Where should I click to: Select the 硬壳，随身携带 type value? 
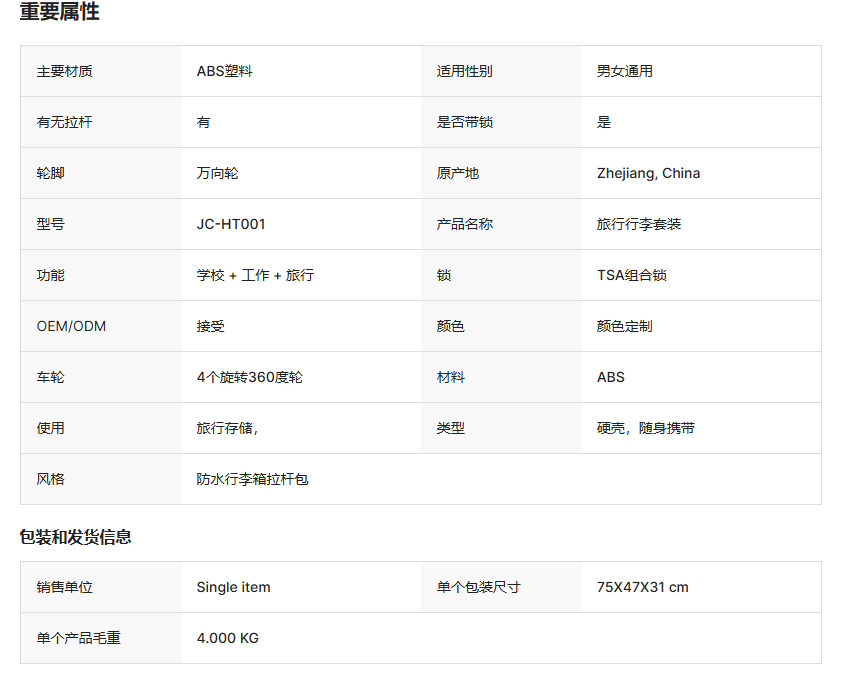645,428
